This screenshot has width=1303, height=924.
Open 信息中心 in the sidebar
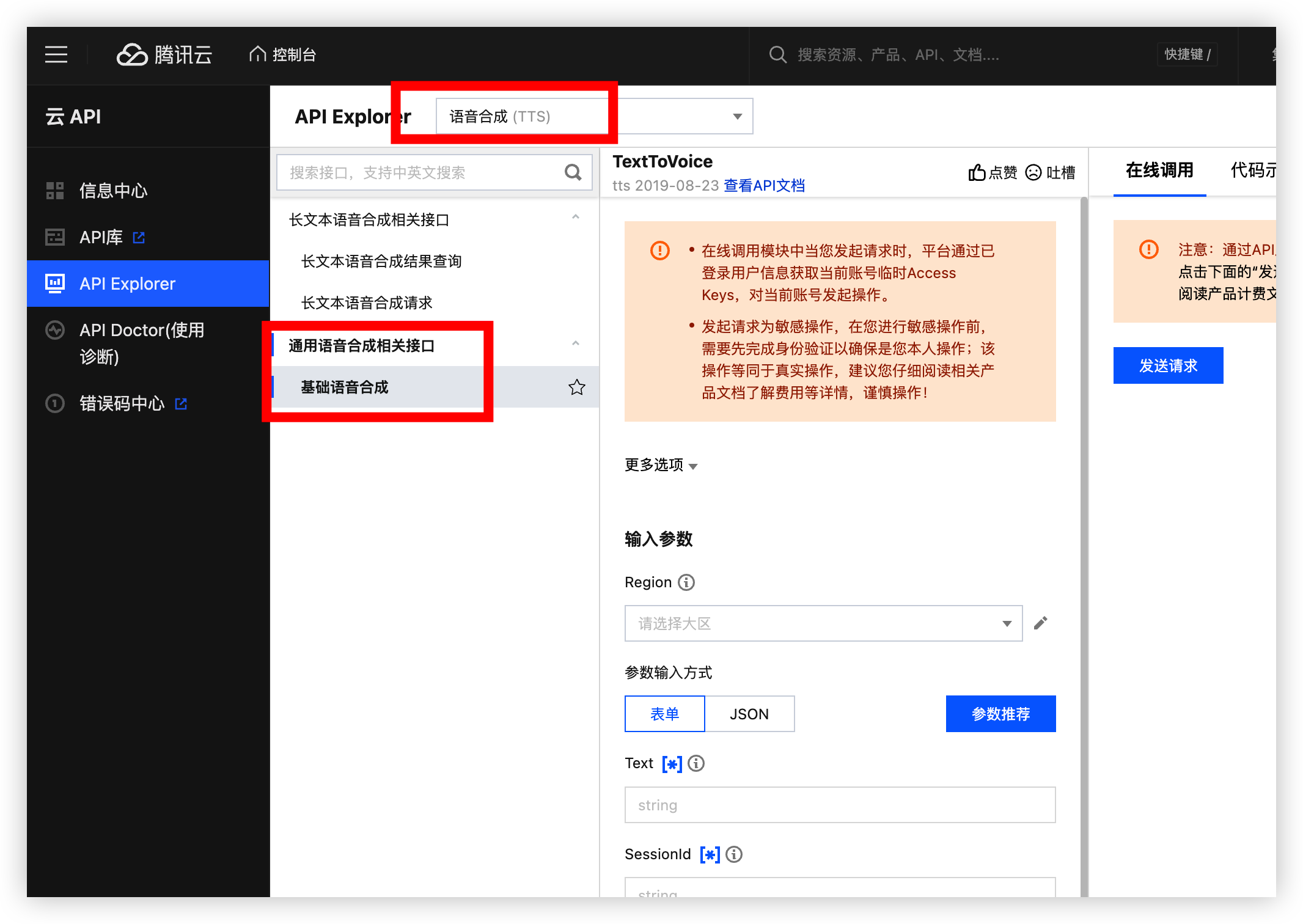click(x=148, y=191)
